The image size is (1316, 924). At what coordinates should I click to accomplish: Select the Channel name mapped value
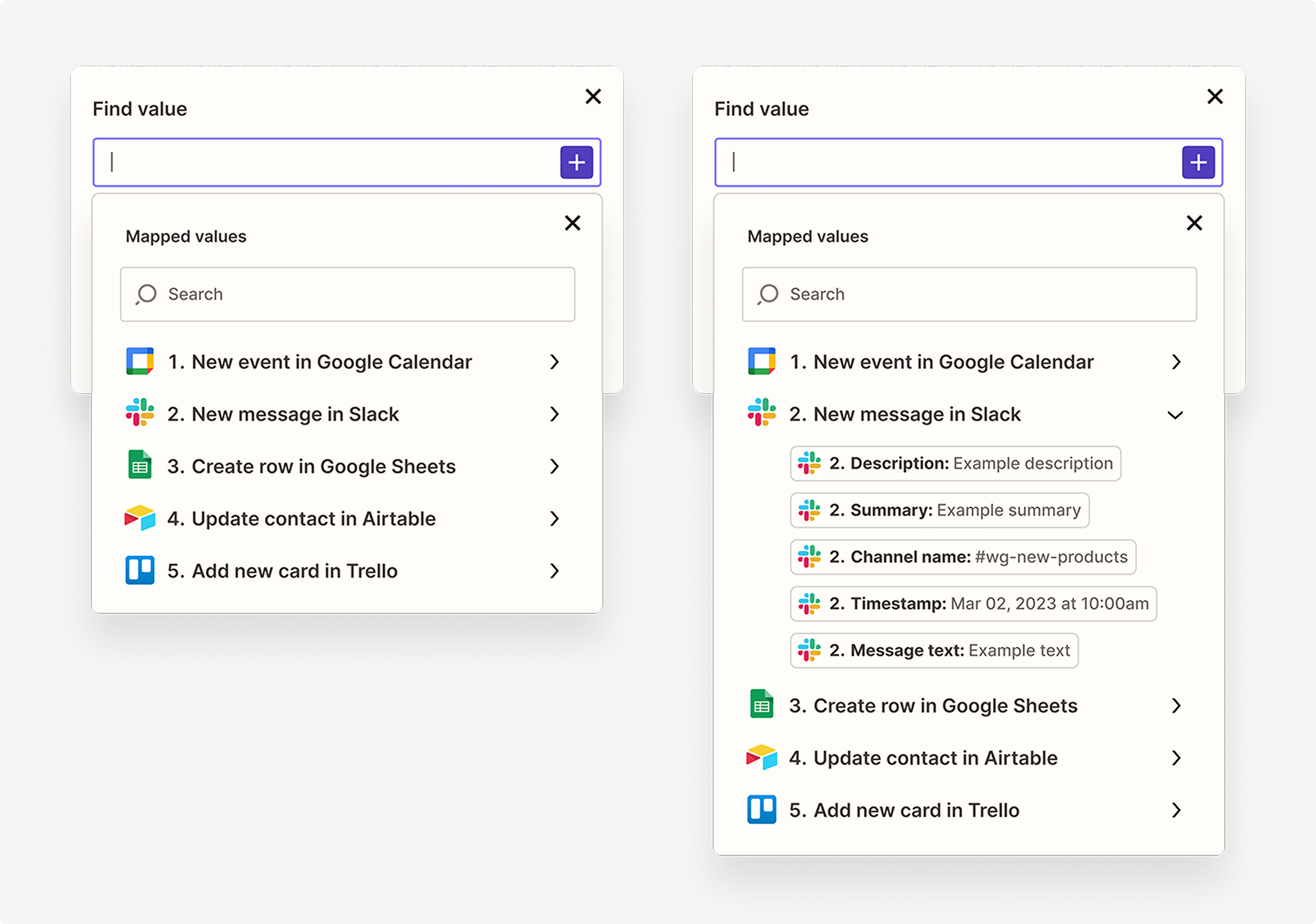click(x=962, y=557)
